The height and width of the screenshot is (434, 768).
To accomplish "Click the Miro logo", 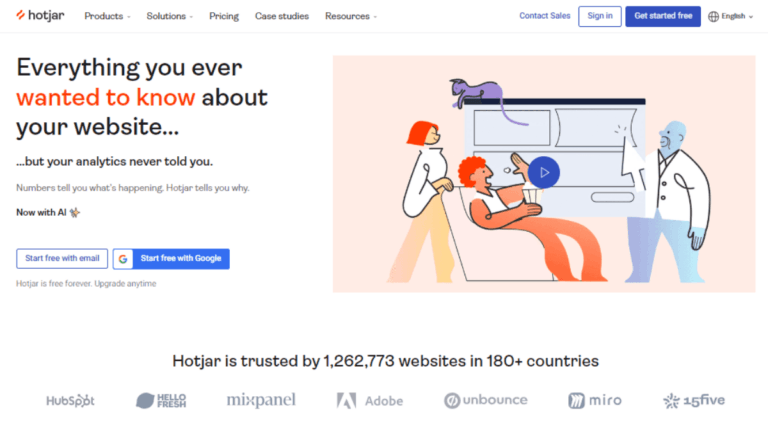I will (x=595, y=400).
